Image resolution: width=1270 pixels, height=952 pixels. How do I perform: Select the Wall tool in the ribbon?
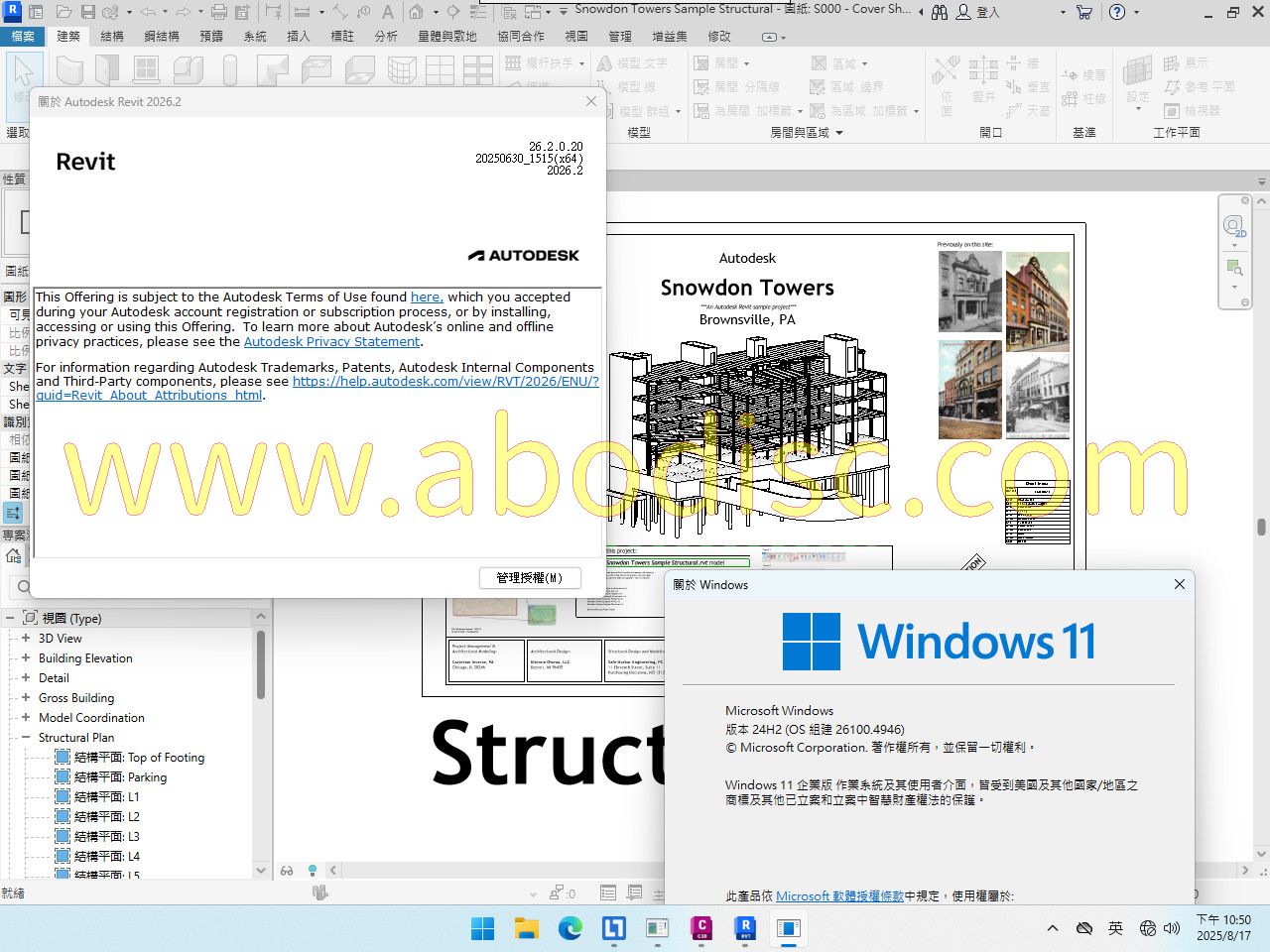69,70
